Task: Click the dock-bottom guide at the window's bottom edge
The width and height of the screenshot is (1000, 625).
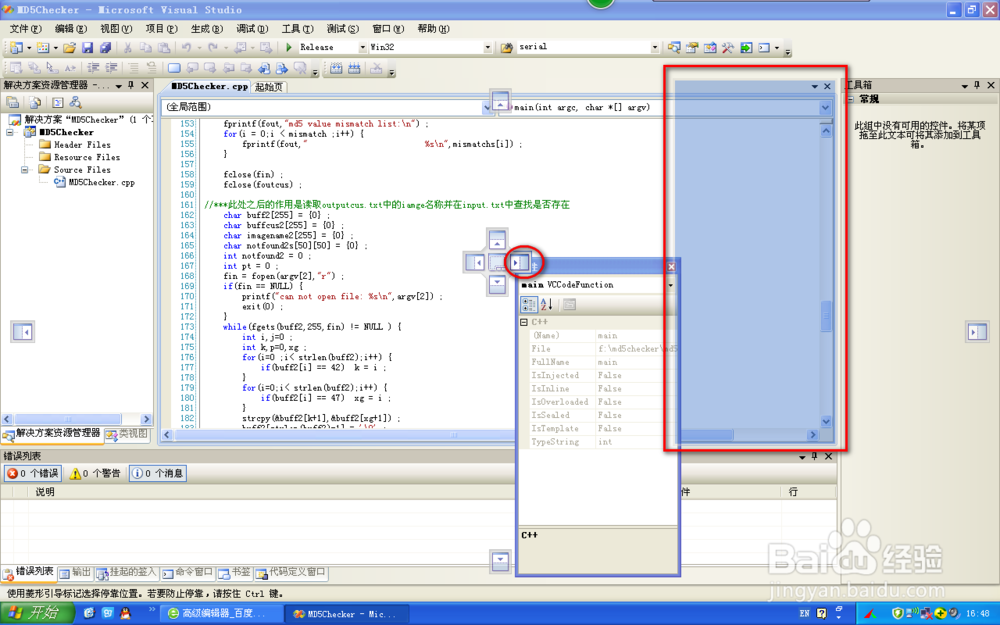Action: click(500, 561)
